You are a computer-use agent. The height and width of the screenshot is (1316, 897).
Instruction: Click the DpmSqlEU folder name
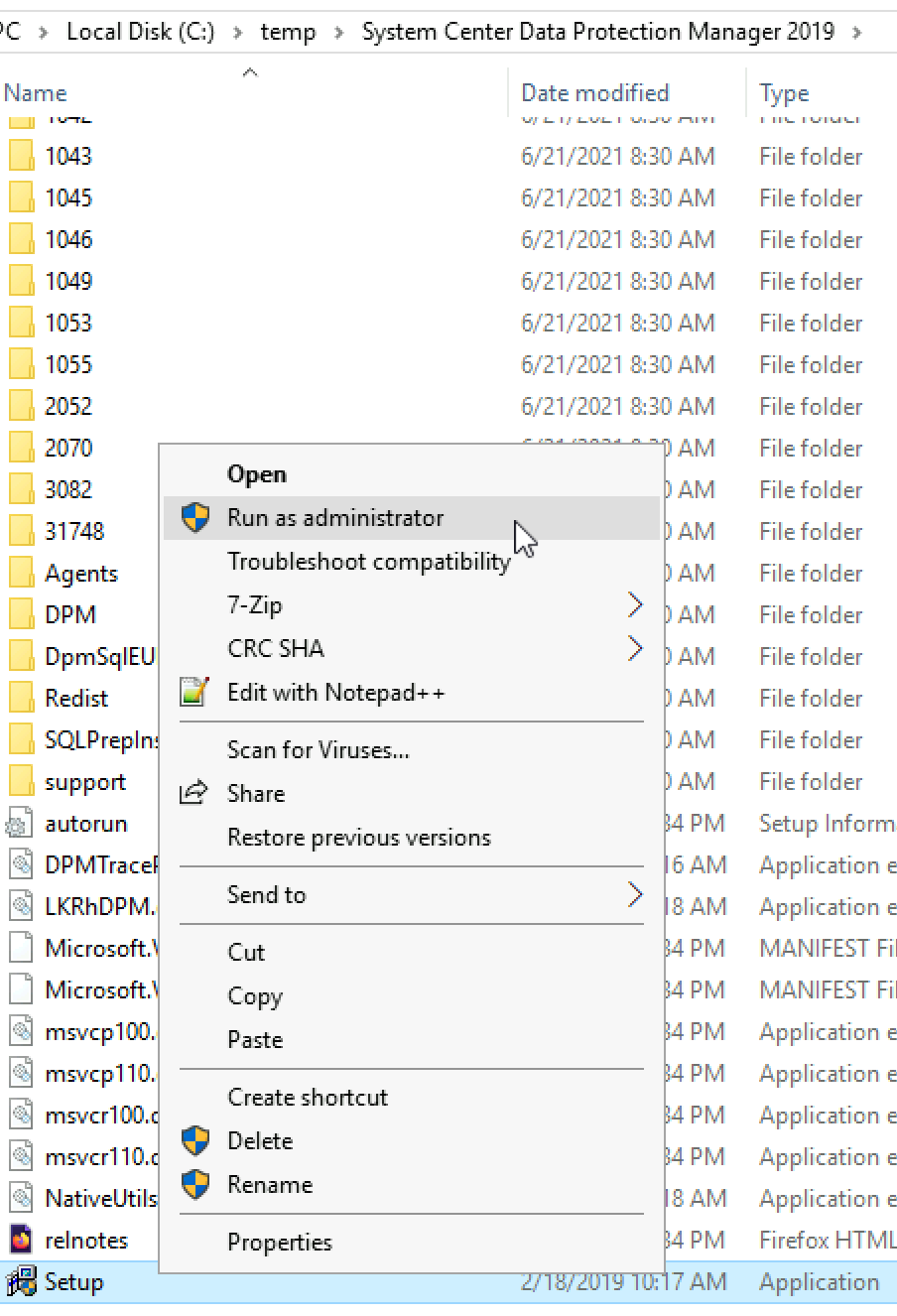[x=100, y=657]
